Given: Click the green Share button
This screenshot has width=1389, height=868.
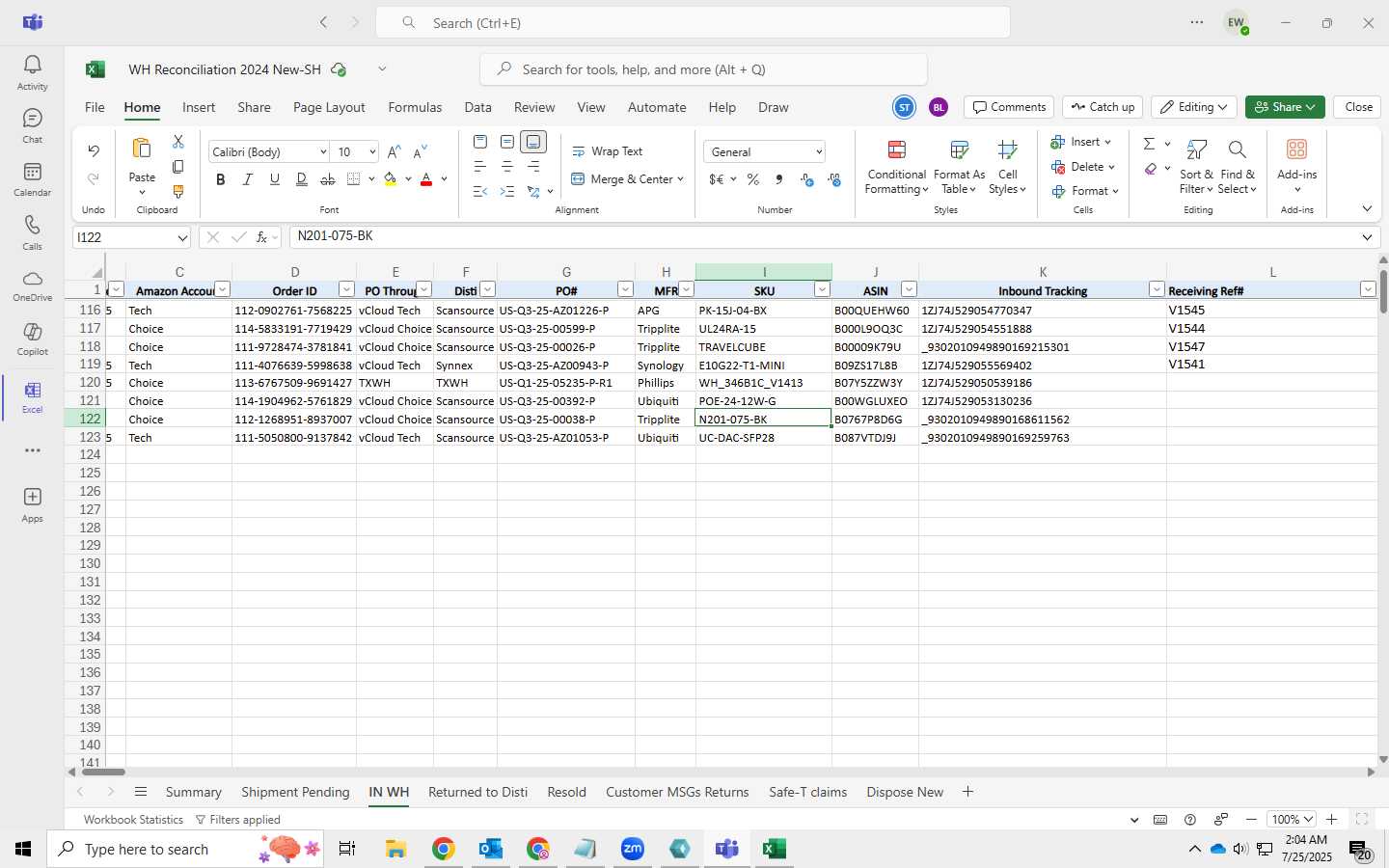Looking at the screenshot, I should [1285, 107].
